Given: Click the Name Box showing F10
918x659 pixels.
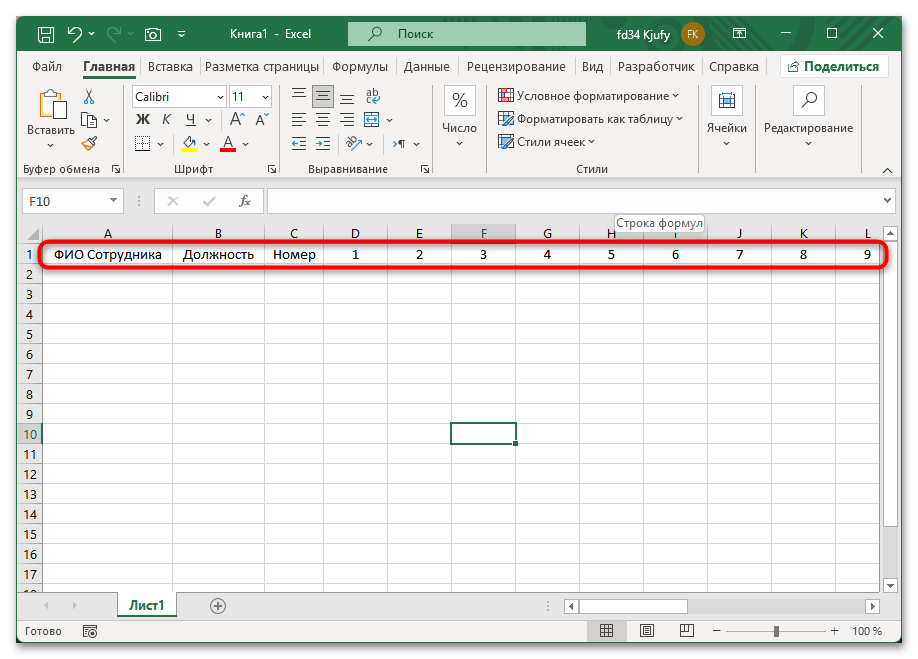Looking at the screenshot, I should (x=72, y=201).
